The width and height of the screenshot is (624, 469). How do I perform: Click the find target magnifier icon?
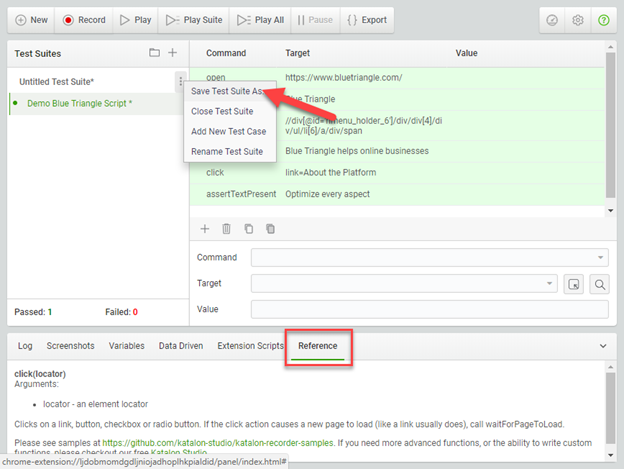tap(599, 284)
